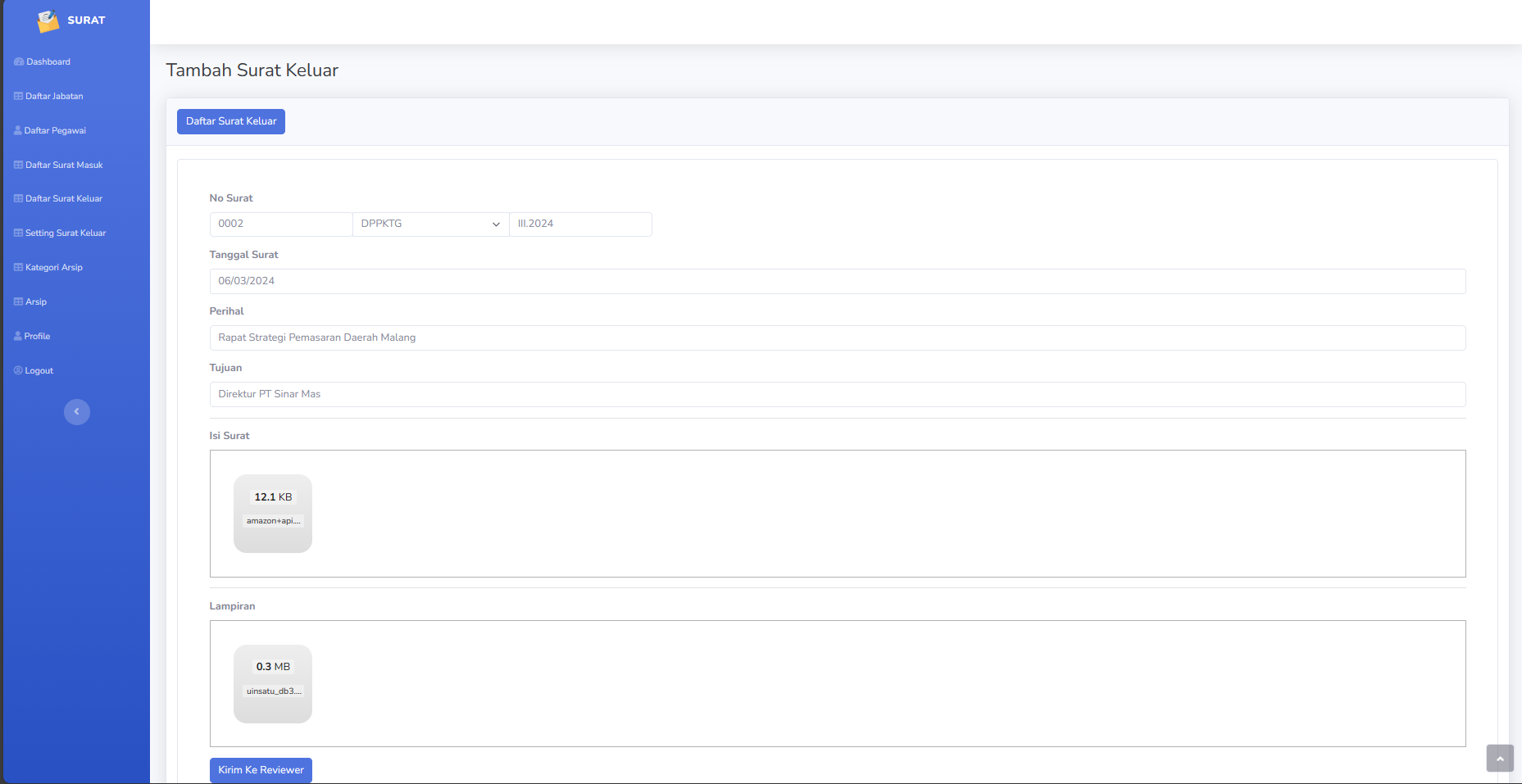The height and width of the screenshot is (784, 1522).
Task: Click the Tanggal Surat date field
Action: pos(838,281)
